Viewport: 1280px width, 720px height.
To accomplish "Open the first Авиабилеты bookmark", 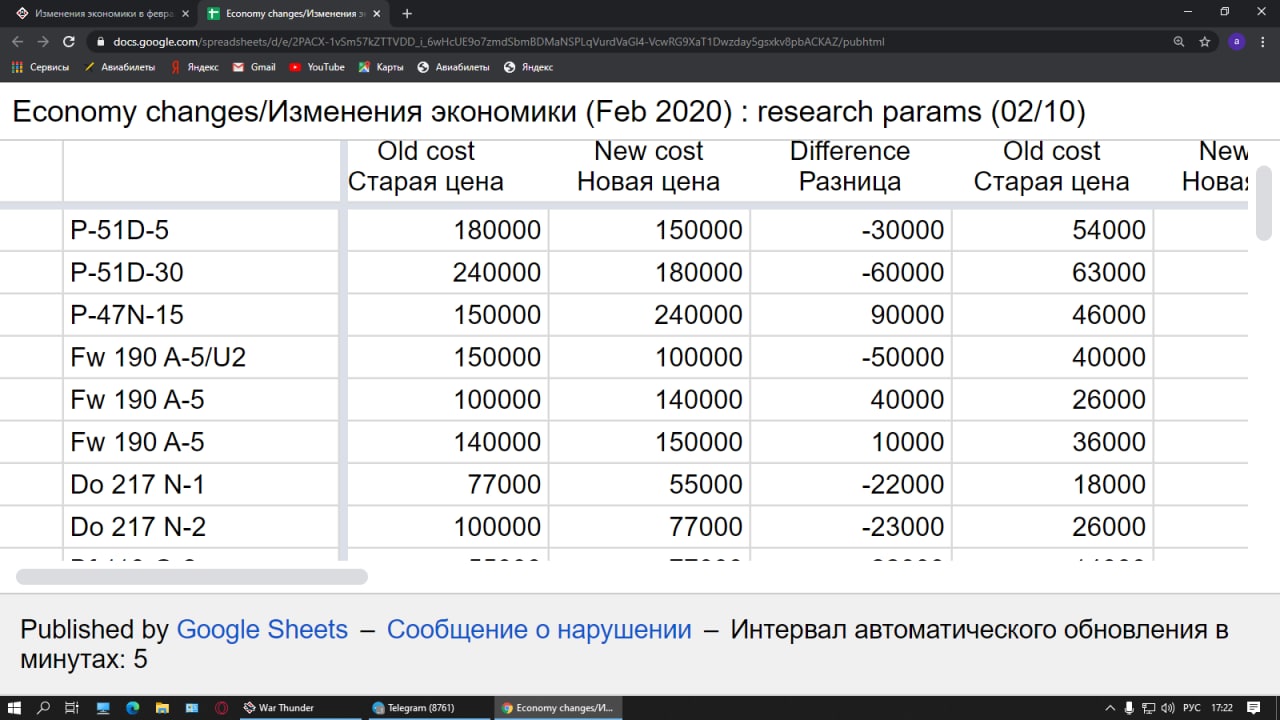I will 120,67.
